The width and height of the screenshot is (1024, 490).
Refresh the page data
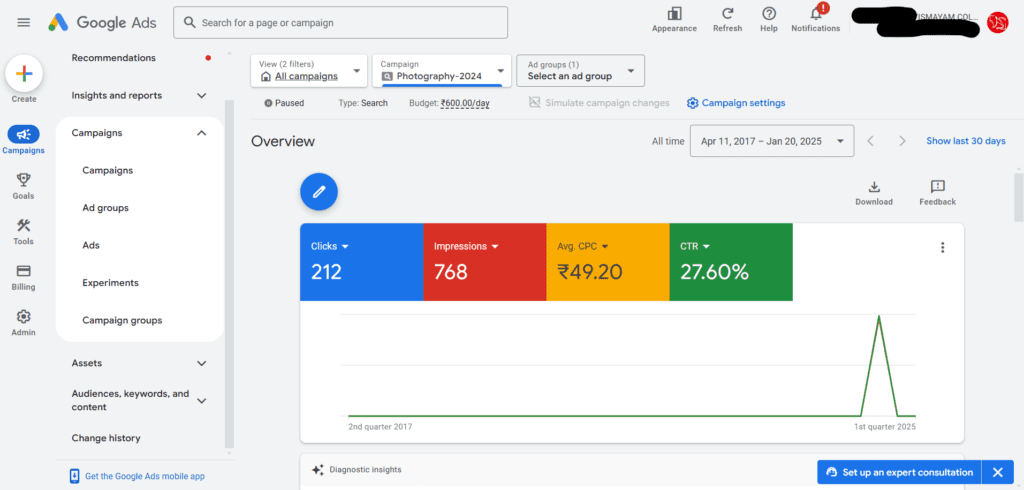click(x=727, y=20)
